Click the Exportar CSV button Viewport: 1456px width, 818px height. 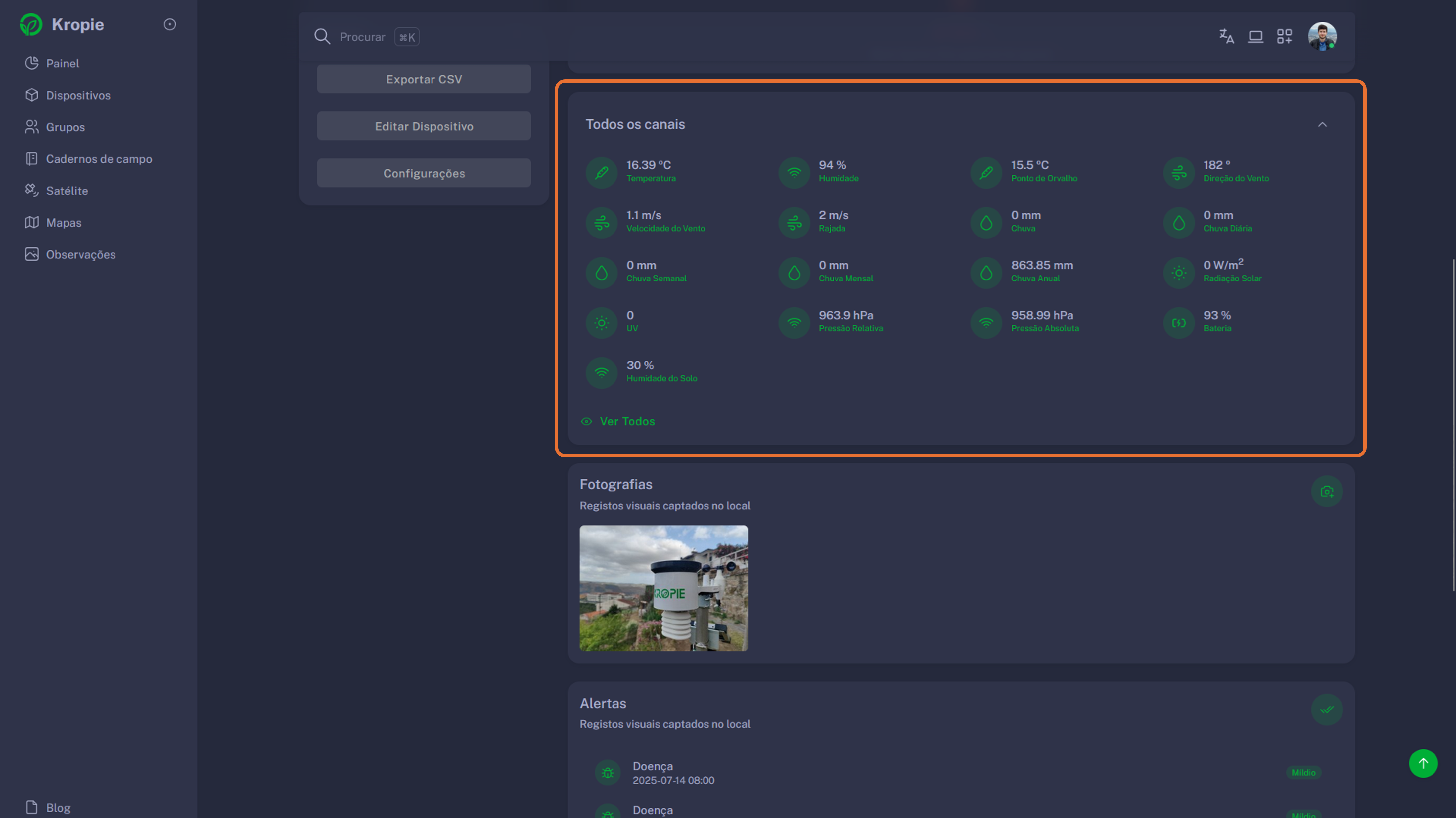(423, 79)
